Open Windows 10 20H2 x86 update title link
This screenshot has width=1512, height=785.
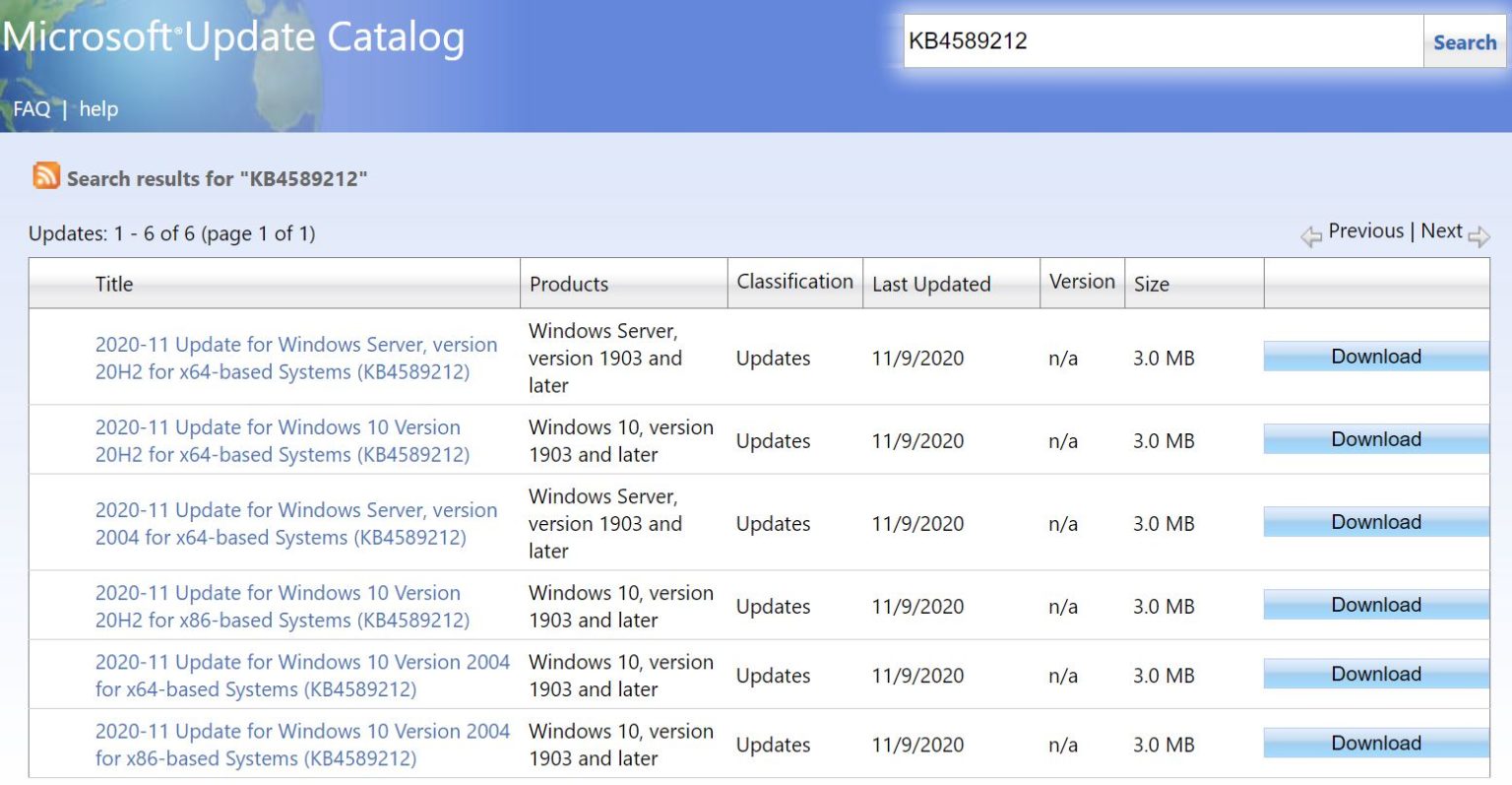pyautogui.click(x=282, y=607)
